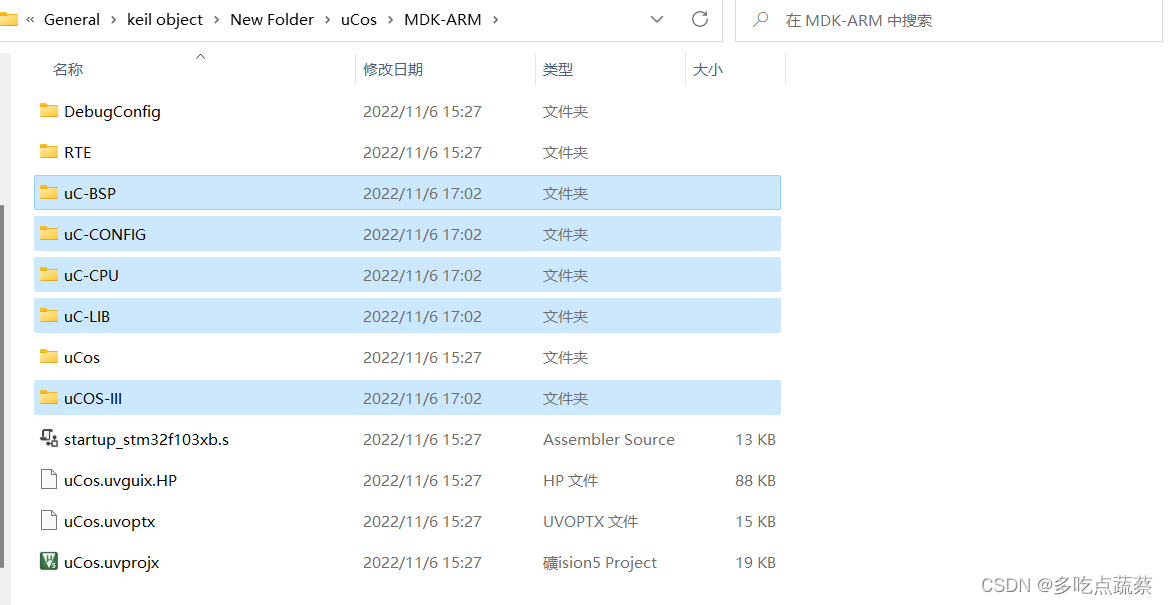
Task: Navigate to General in the breadcrumb path
Action: click(x=71, y=19)
